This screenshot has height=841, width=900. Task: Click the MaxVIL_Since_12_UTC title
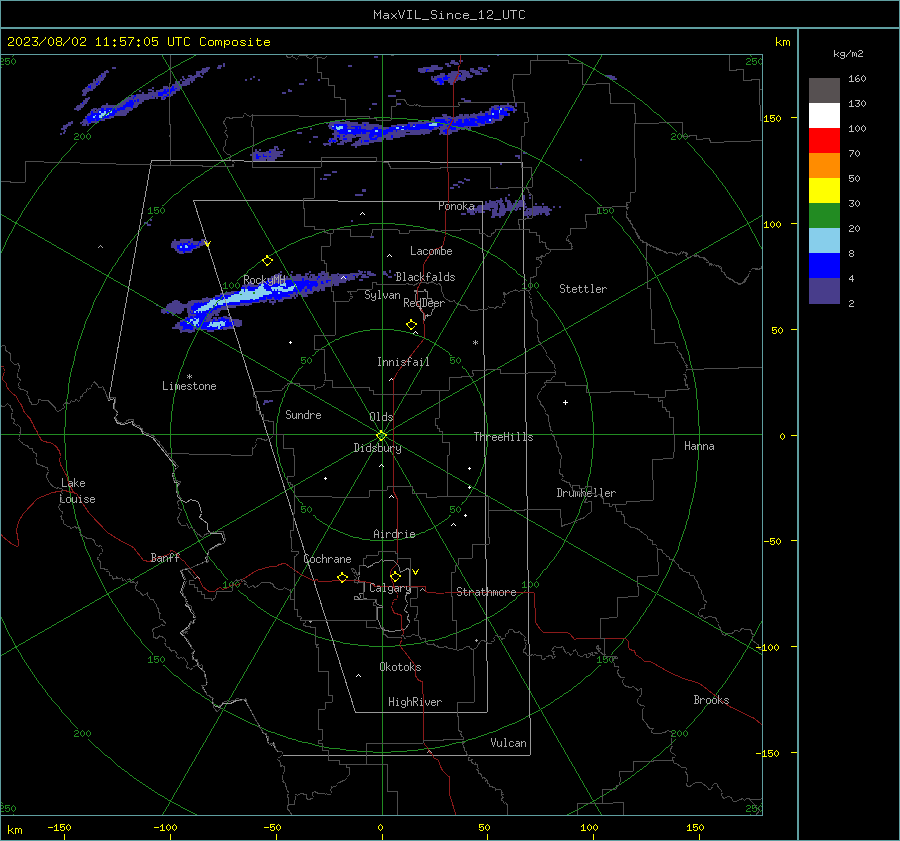(449, 15)
